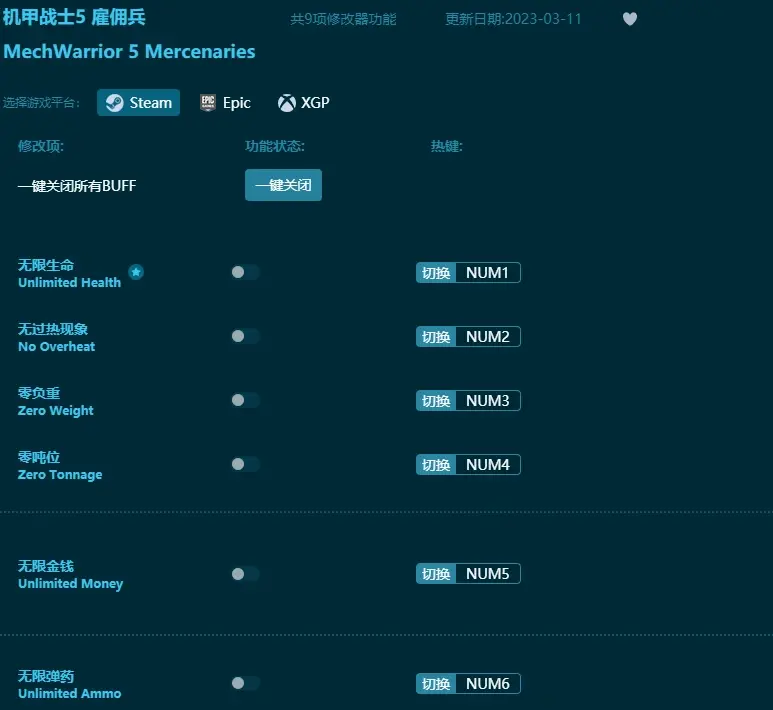Turn on the Unlimited Money switch
The height and width of the screenshot is (710, 773).
click(246, 574)
